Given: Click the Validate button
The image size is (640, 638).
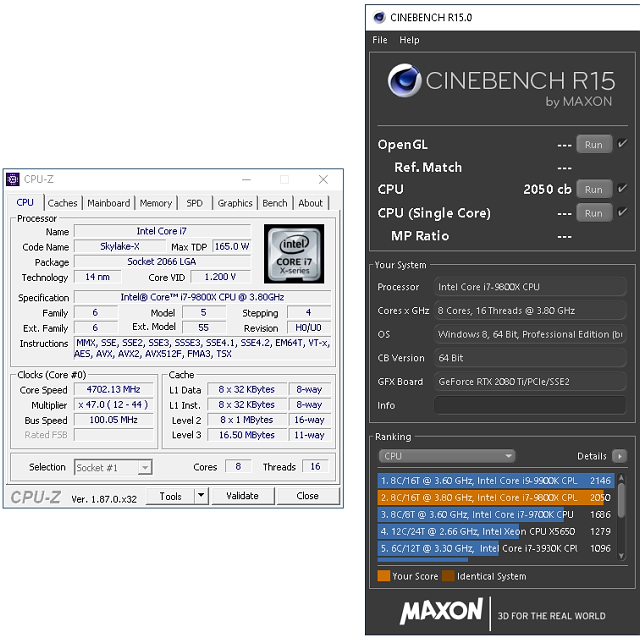Looking at the screenshot, I should [242, 496].
